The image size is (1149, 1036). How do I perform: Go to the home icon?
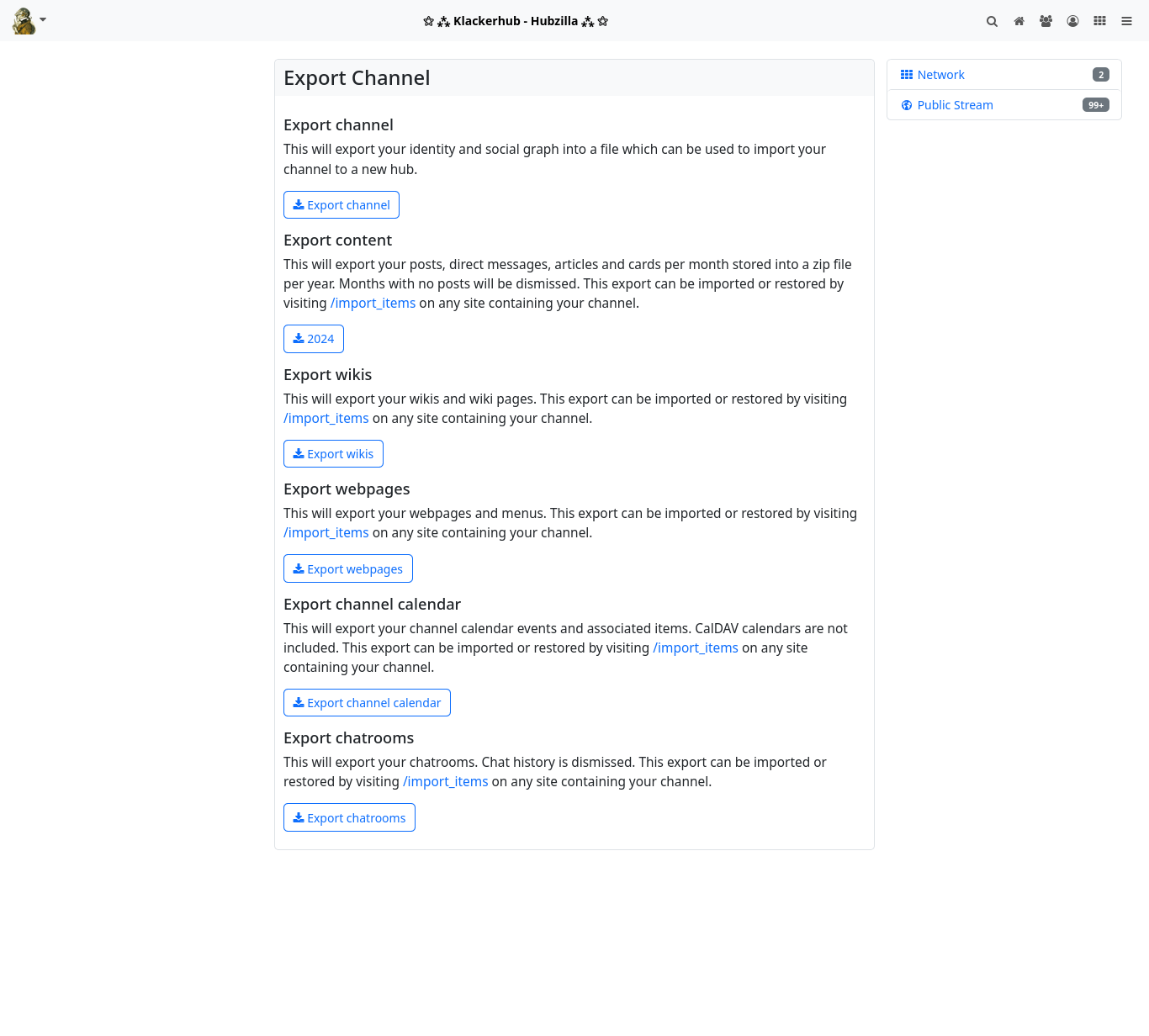(1019, 21)
